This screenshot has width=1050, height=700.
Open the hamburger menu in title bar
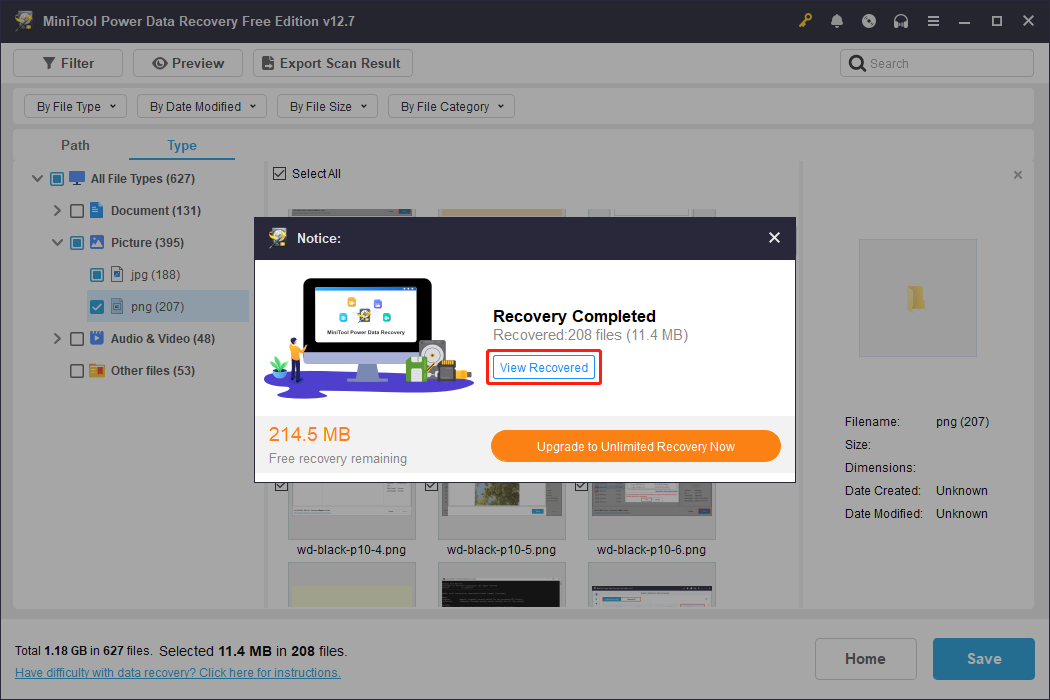tap(933, 20)
